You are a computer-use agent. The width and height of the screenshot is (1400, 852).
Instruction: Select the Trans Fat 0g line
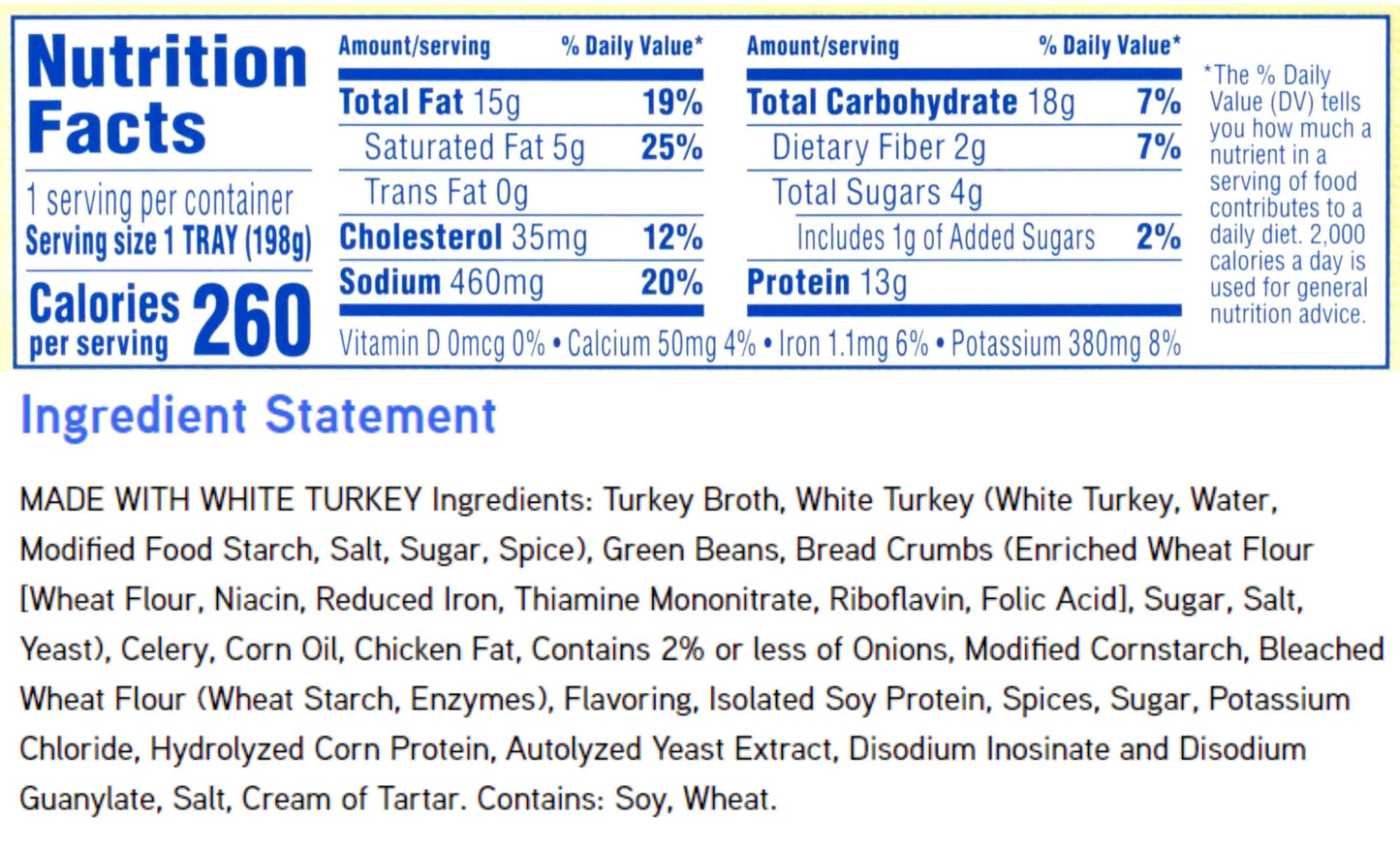point(447,193)
